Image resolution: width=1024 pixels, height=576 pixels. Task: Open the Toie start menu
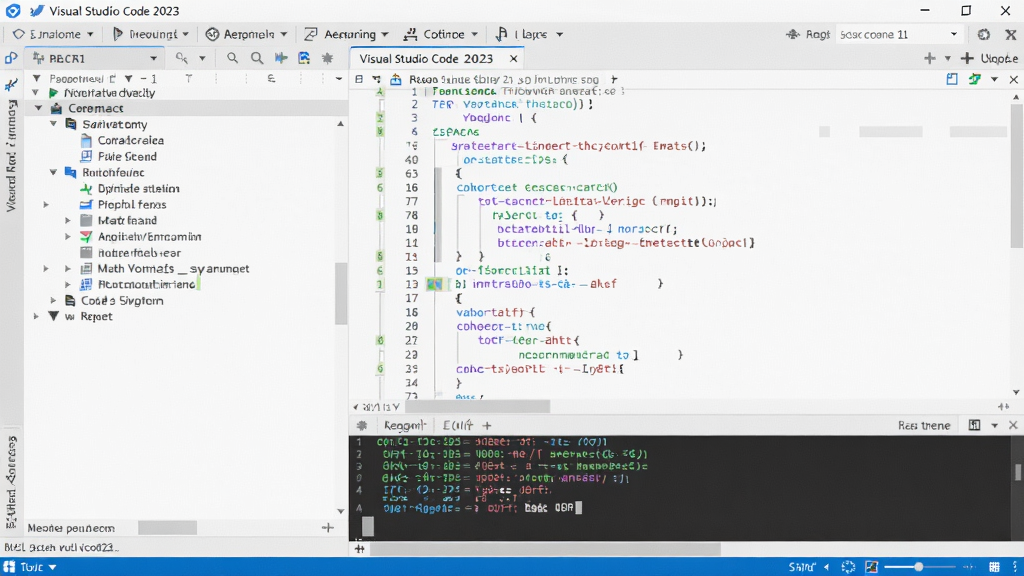coord(31,567)
